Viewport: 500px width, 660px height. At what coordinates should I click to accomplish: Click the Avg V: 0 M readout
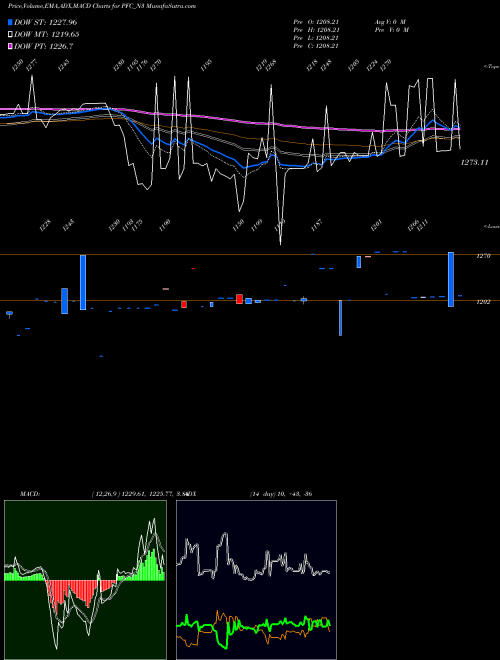[x=391, y=21]
